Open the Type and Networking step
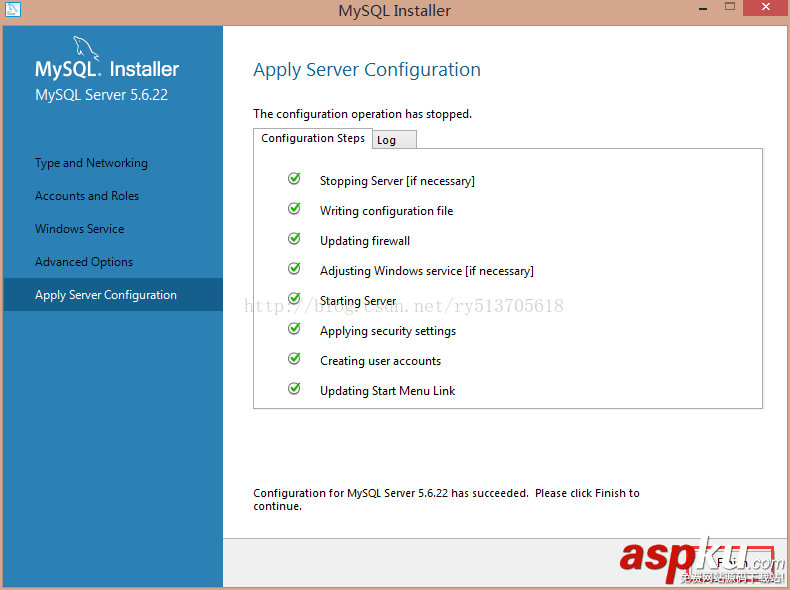The image size is (790, 590). click(x=91, y=163)
